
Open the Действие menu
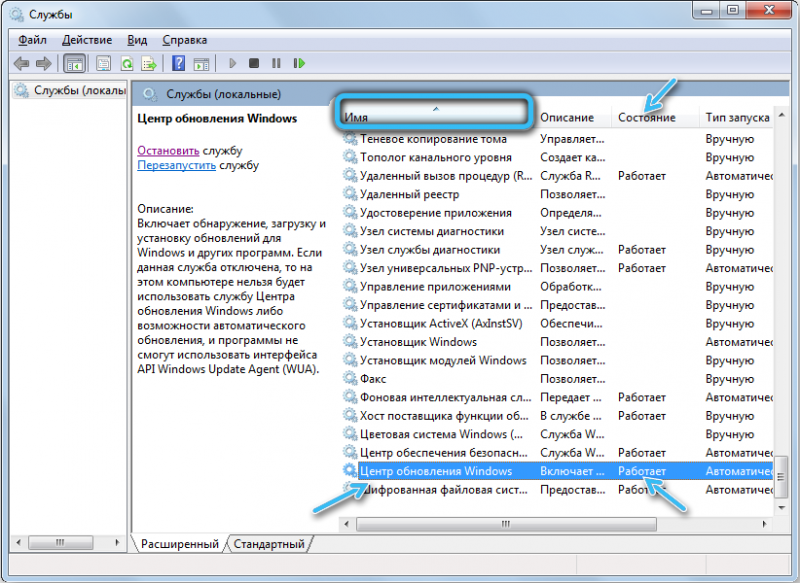[x=87, y=40]
